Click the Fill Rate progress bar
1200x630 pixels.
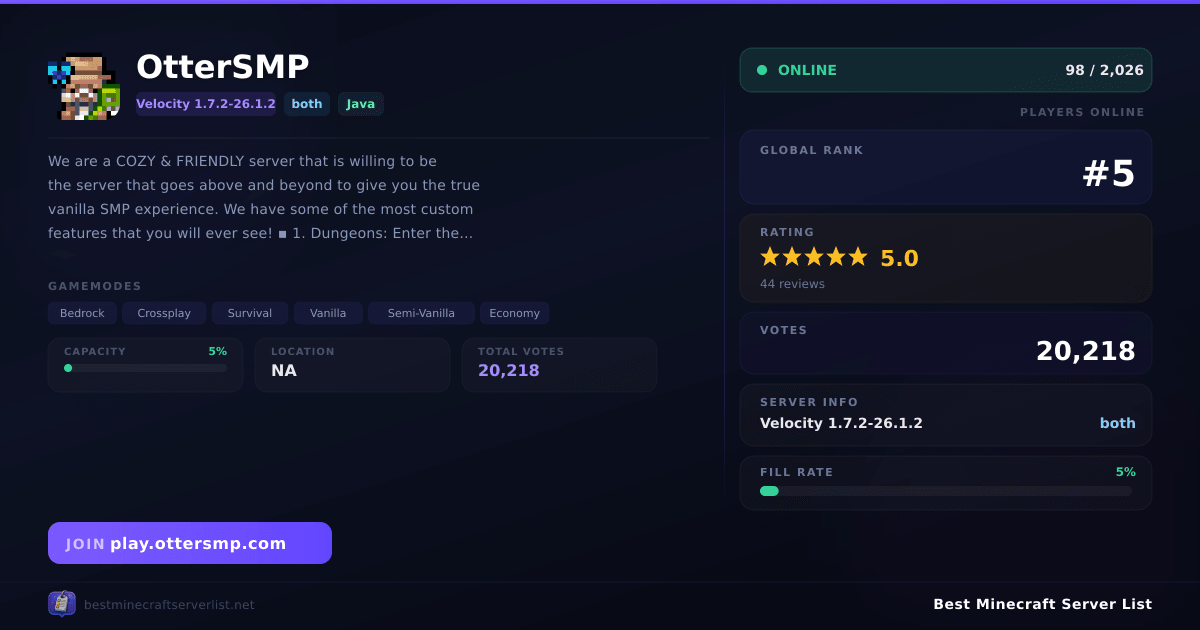click(x=946, y=491)
